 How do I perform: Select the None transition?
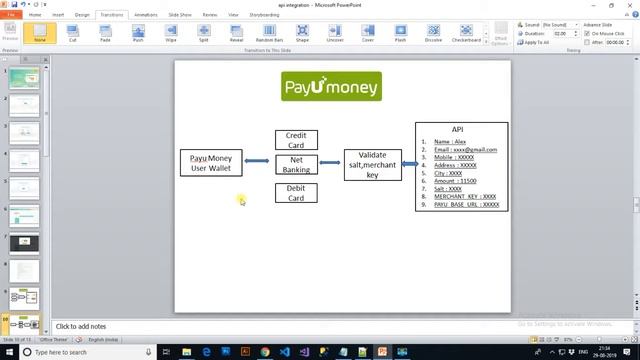(x=40, y=33)
